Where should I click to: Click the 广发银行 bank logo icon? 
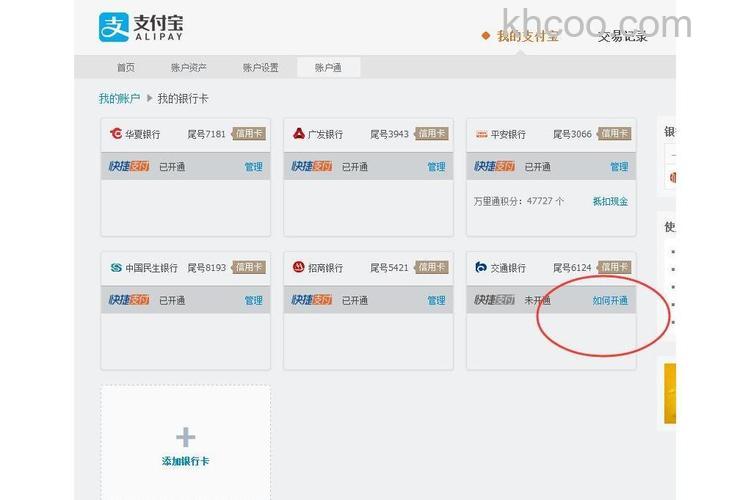click(299, 134)
